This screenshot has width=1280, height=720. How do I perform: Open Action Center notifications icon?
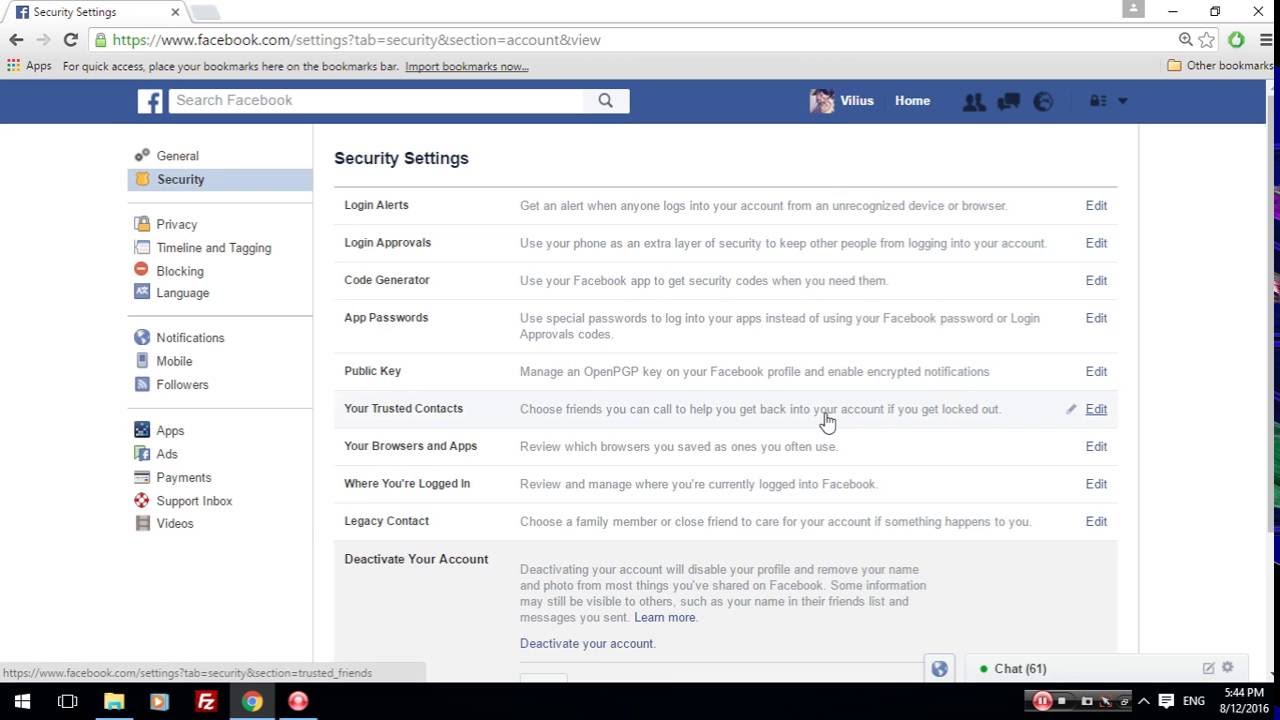1166,701
